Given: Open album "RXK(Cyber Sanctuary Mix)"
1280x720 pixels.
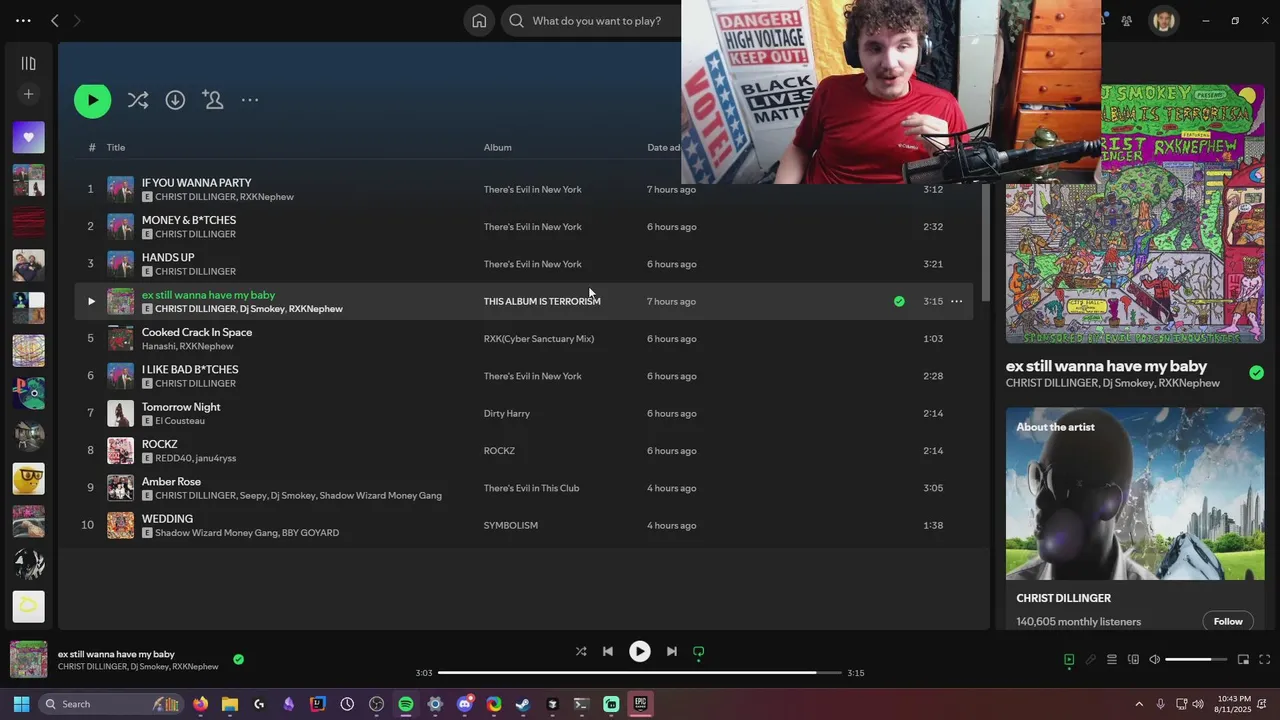Looking at the screenshot, I should click(x=539, y=339).
